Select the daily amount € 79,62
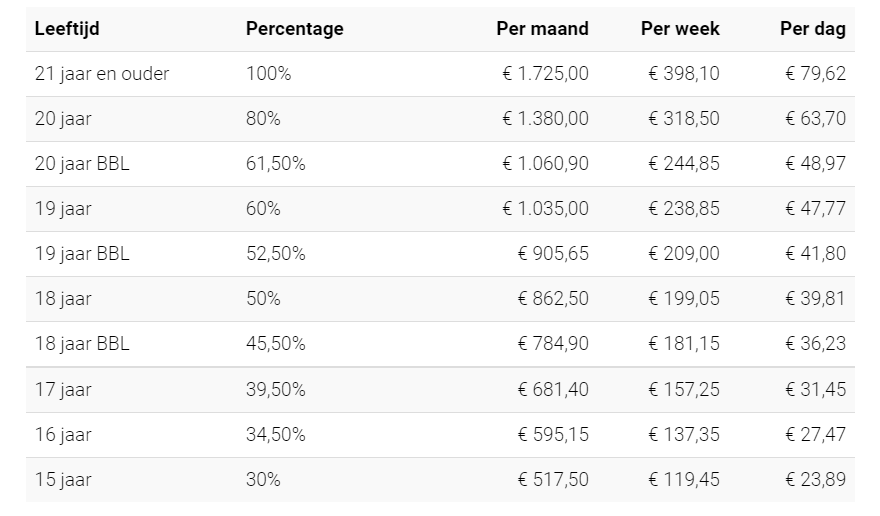The image size is (880, 516). pyautogui.click(x=815, y=74)
